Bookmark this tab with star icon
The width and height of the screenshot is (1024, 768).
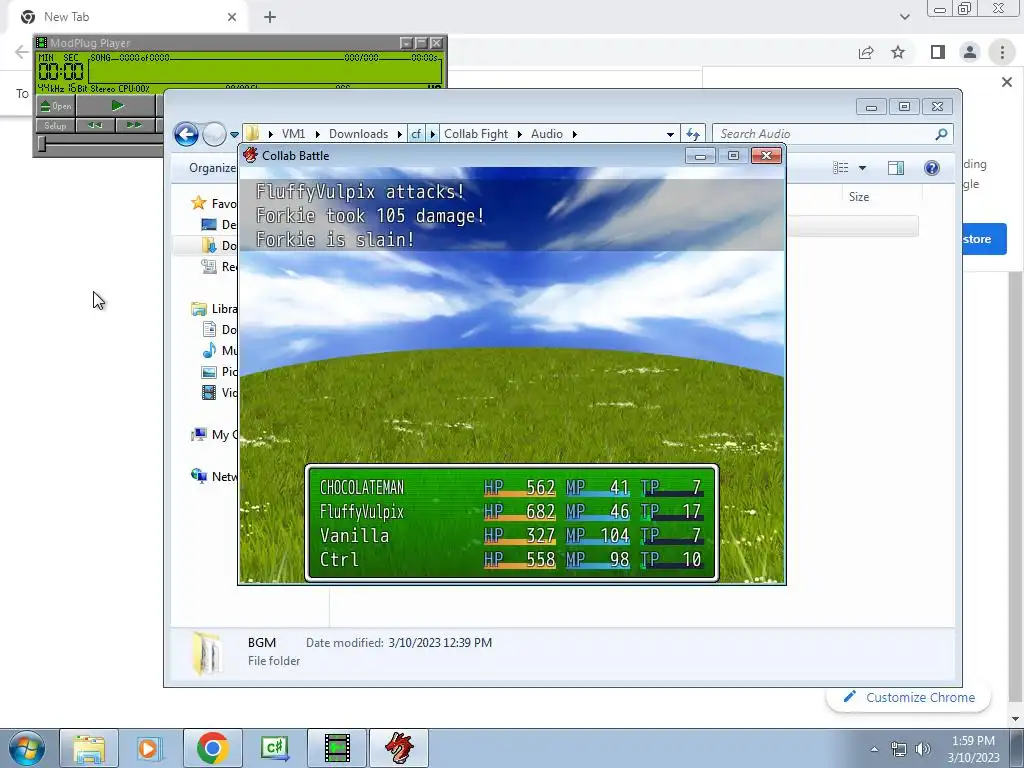(x=898, y=52)
